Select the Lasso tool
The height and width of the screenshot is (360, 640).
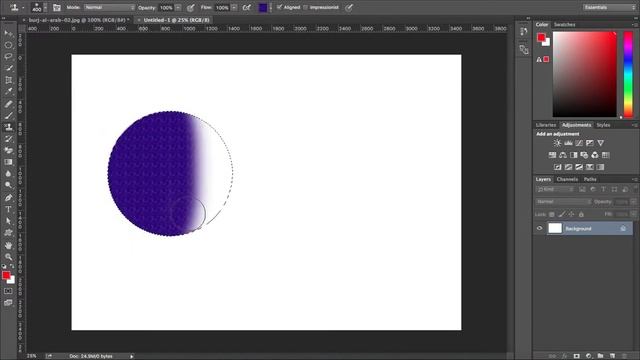click(8, 57)
